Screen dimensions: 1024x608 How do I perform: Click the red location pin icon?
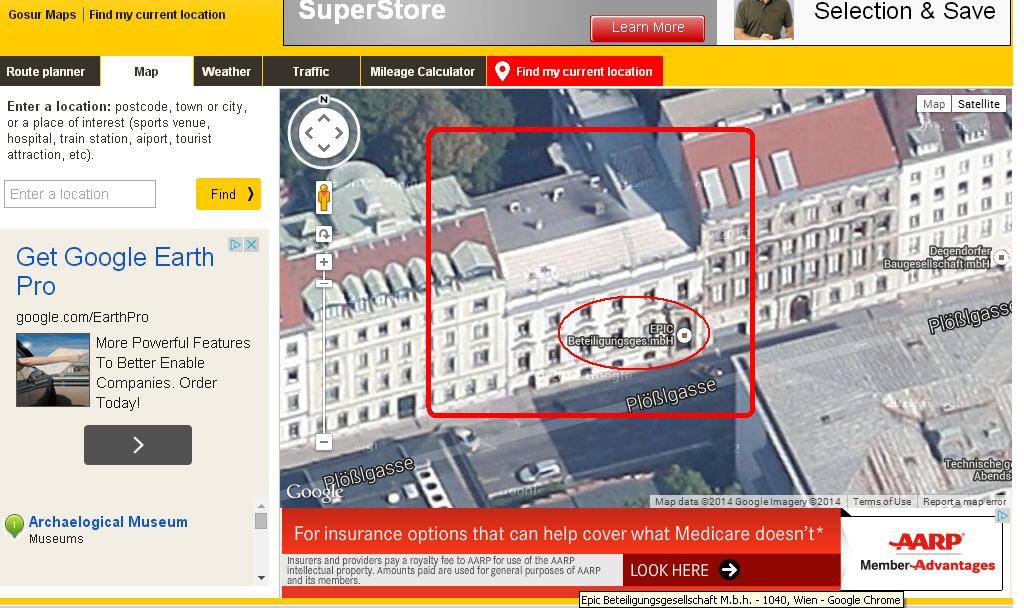502,71
